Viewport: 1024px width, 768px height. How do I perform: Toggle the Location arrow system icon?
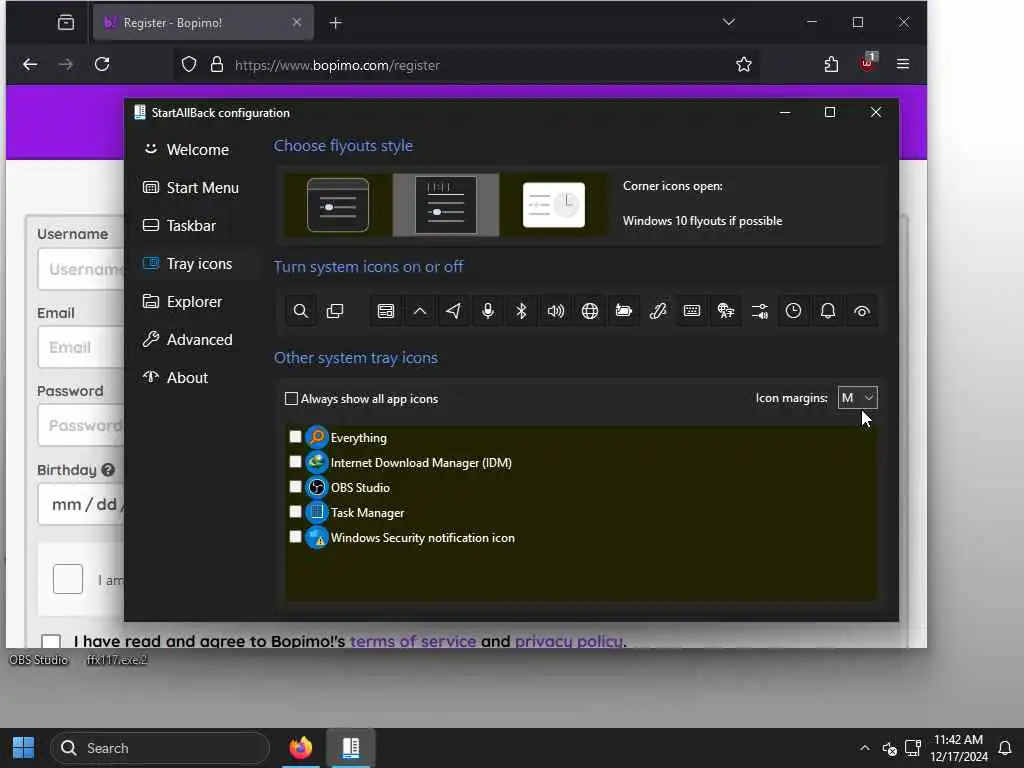(454, 312)
